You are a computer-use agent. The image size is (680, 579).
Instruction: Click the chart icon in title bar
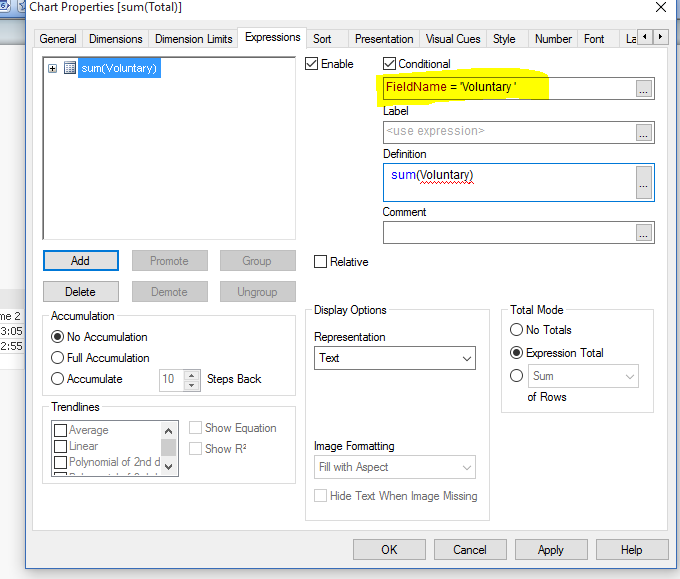13,8
